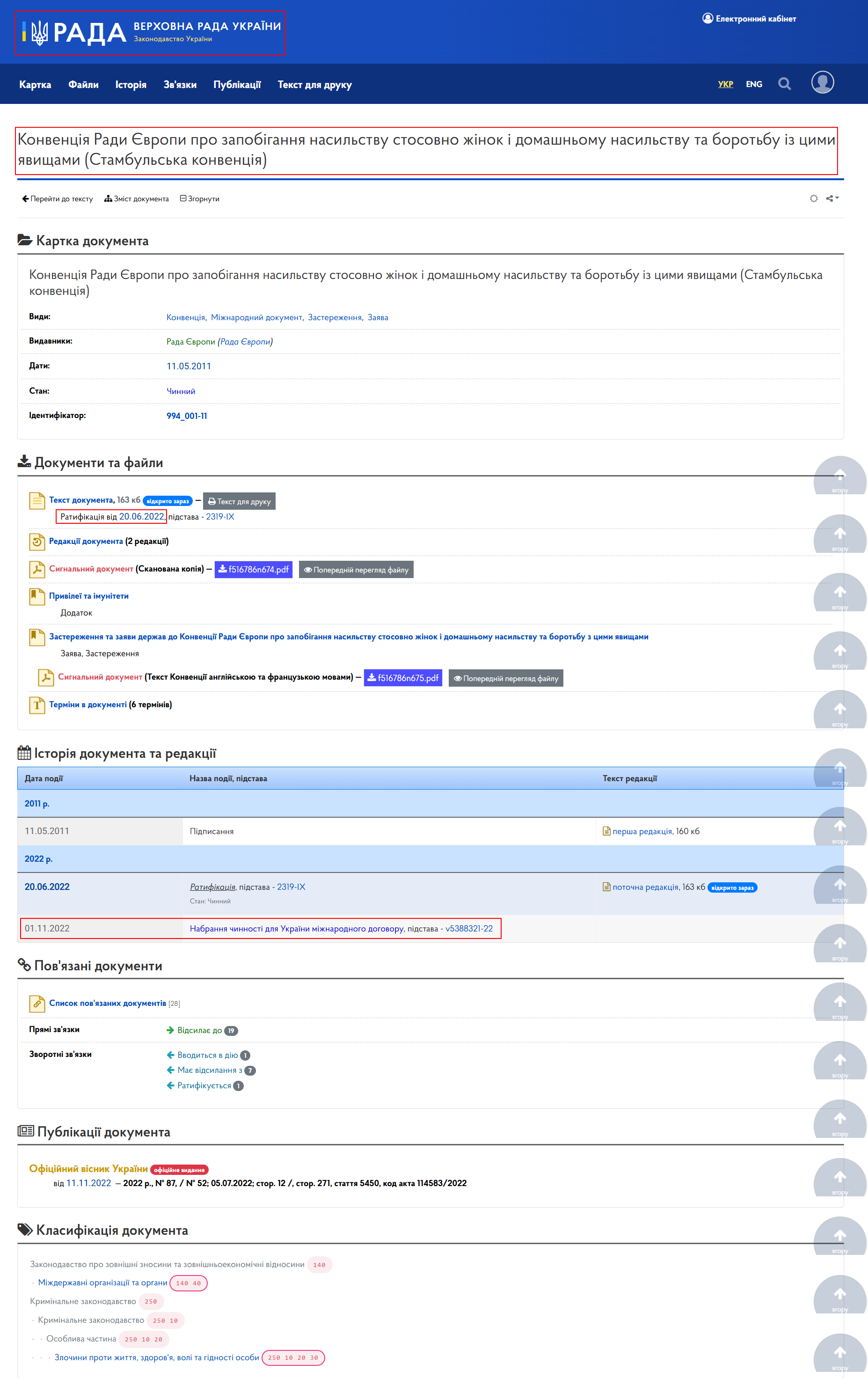Viewport: 868px width, 1378px height.
Task: Open the share dropdown icon
Action: pyautogui.click(x=832, y=198)
